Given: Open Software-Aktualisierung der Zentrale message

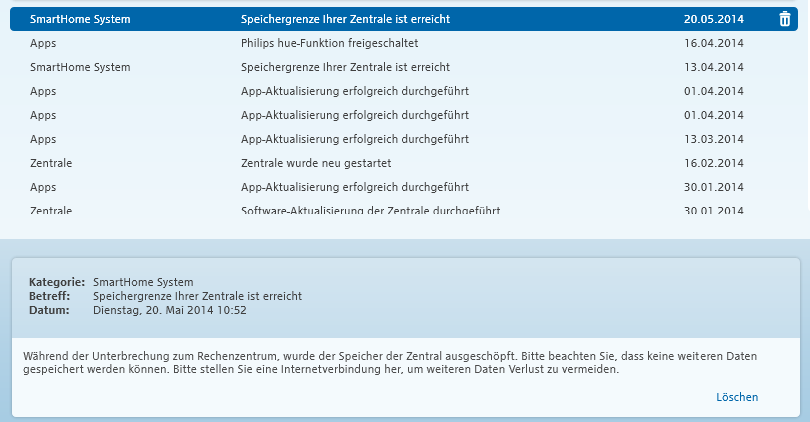Looking at the screenshot, I should [403, 209].
